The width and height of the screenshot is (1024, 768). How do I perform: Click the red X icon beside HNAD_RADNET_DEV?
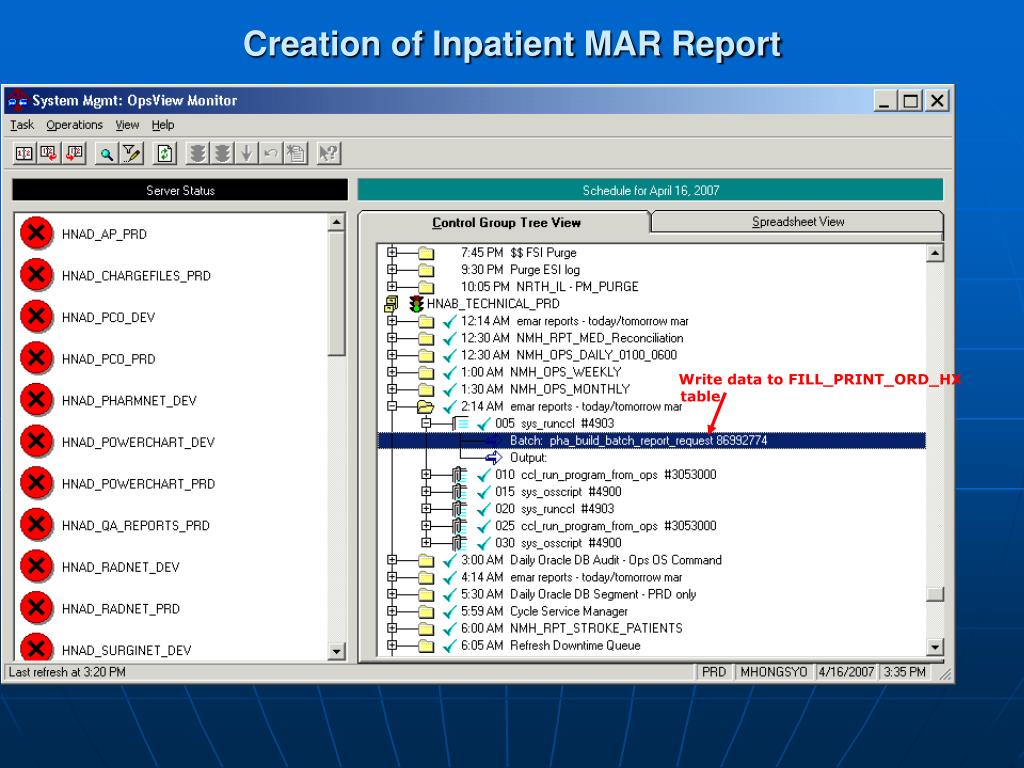36,567
